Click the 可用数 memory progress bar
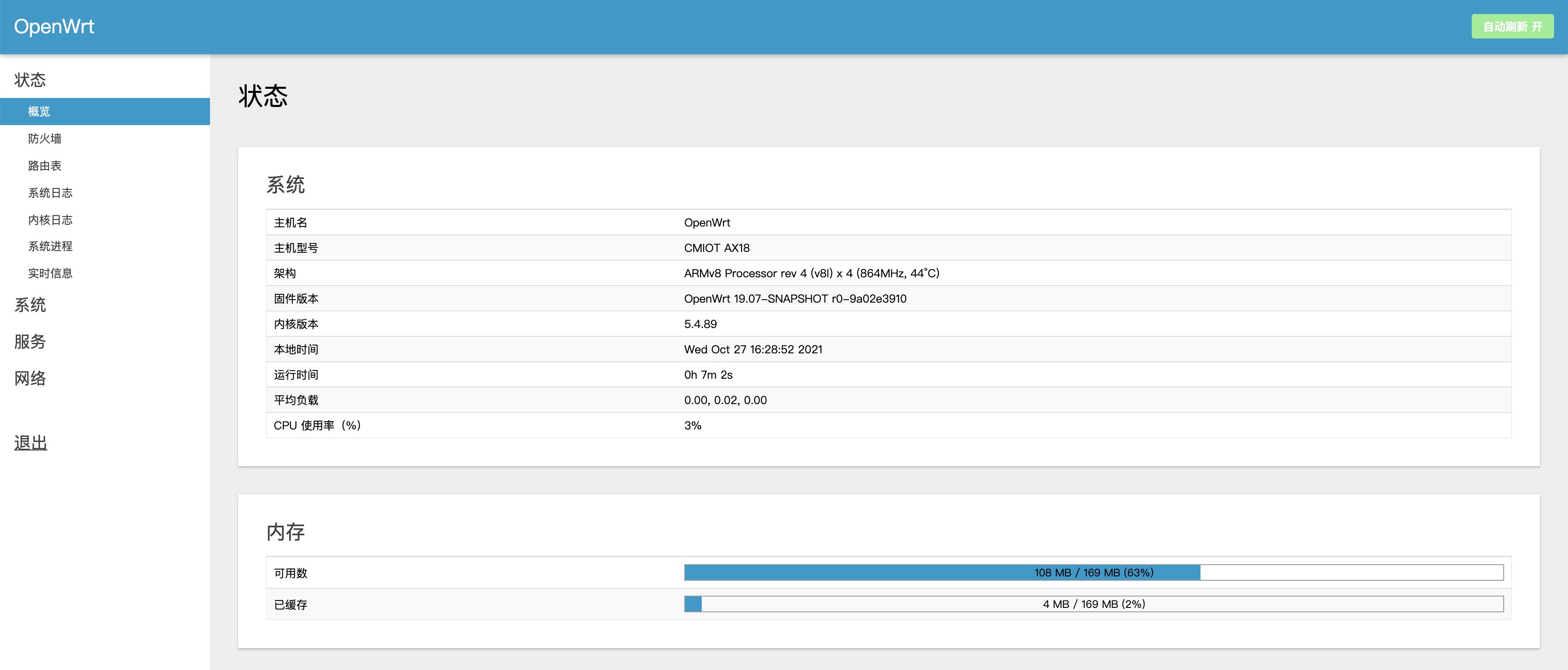Viewport: 1568px width, 670px height. (1094, 572)
